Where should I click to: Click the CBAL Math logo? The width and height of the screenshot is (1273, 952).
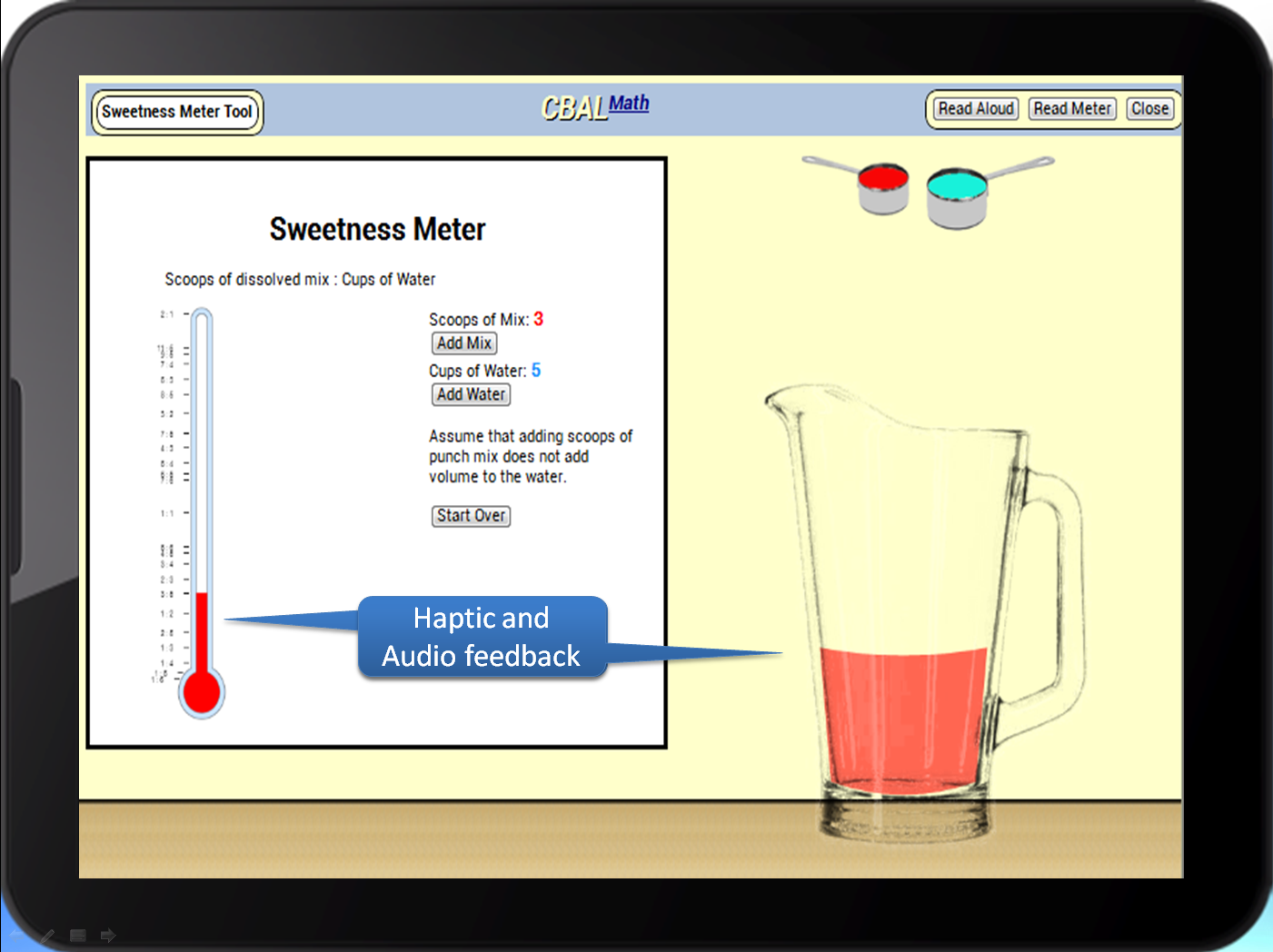(x=595, y=107)
